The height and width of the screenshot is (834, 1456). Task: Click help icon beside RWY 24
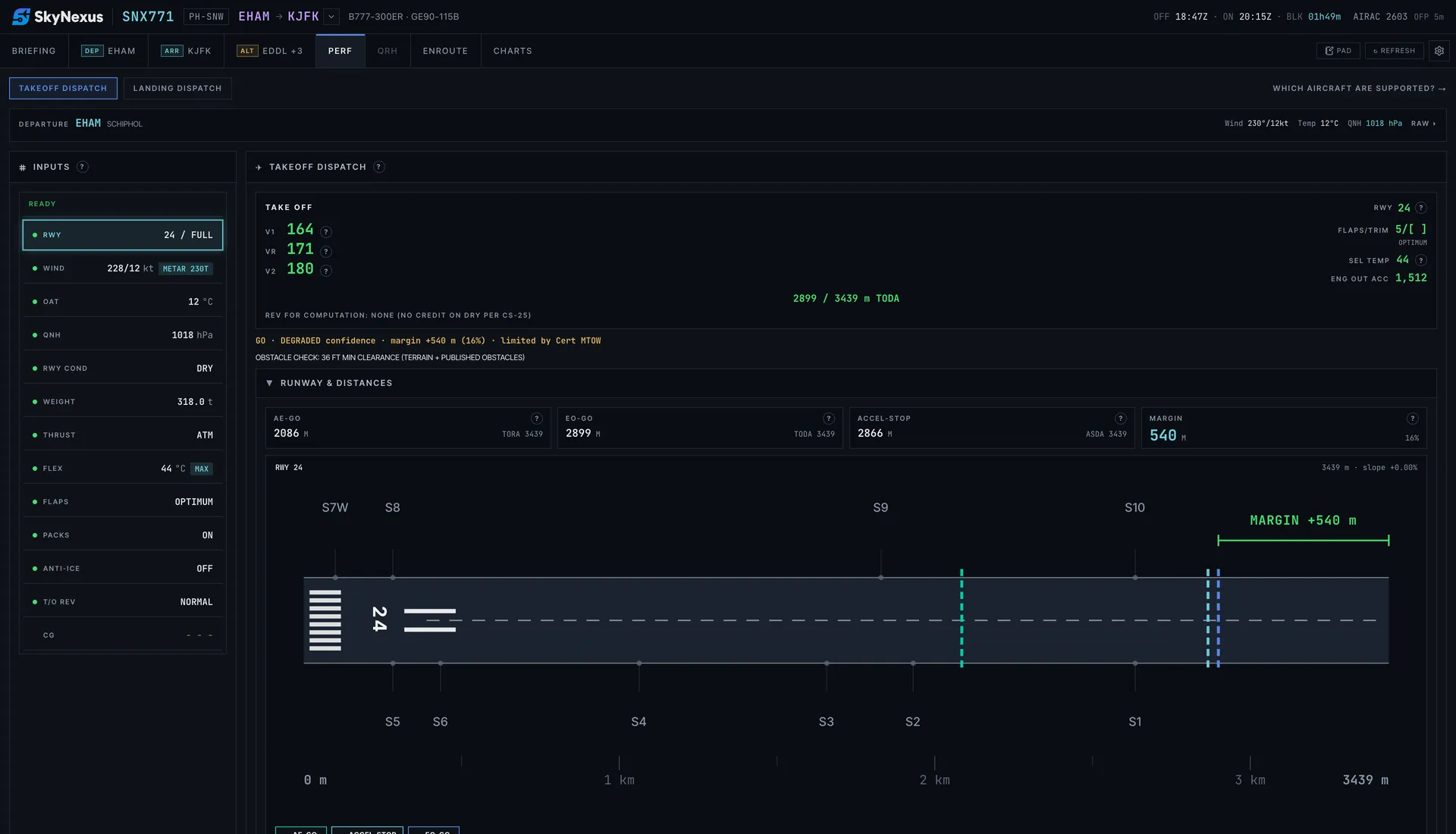pos(1421,208)
